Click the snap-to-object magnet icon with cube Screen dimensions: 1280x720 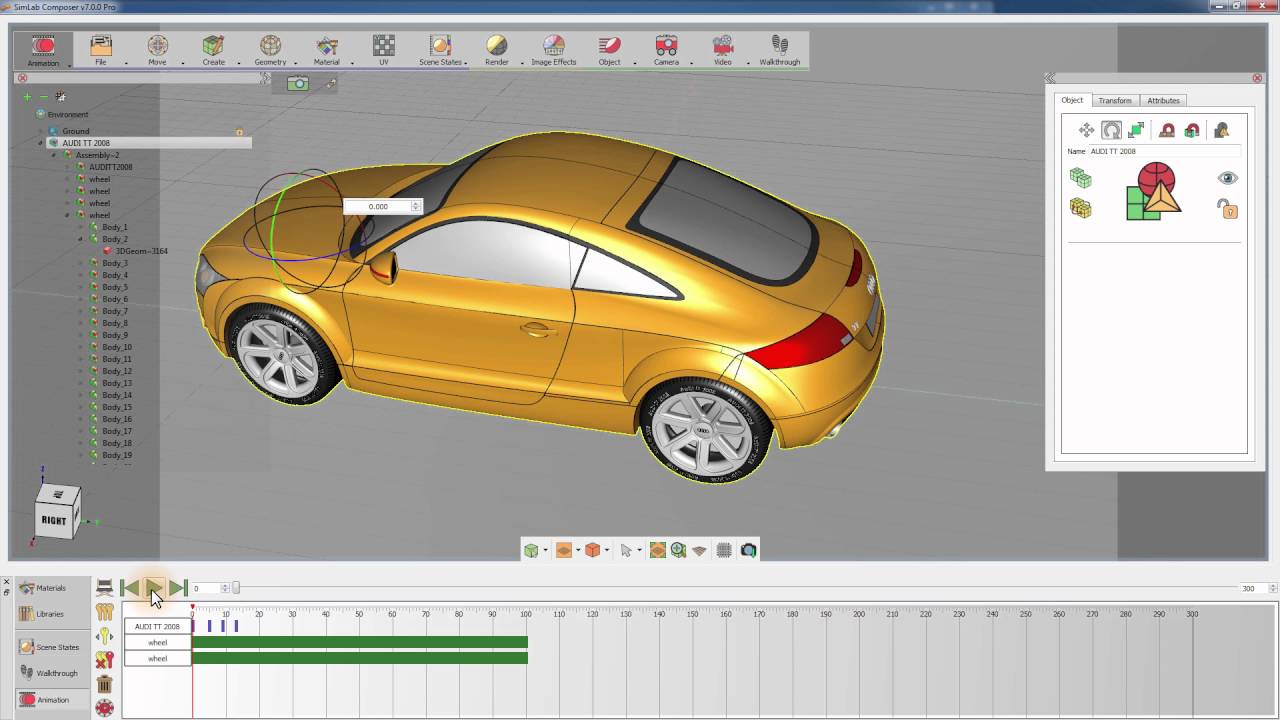click(x=1192, y=130)
